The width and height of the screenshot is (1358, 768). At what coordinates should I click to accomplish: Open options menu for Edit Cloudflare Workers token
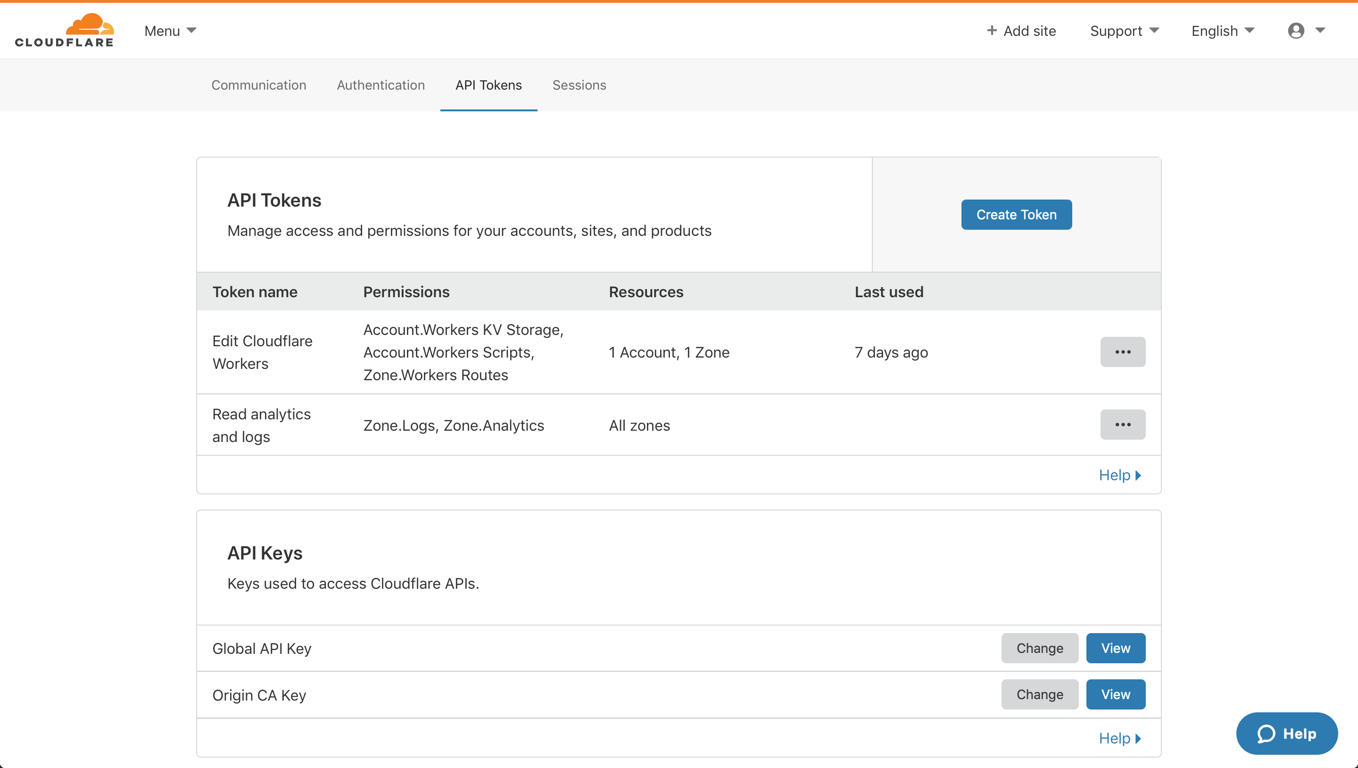pos(1122,352)
